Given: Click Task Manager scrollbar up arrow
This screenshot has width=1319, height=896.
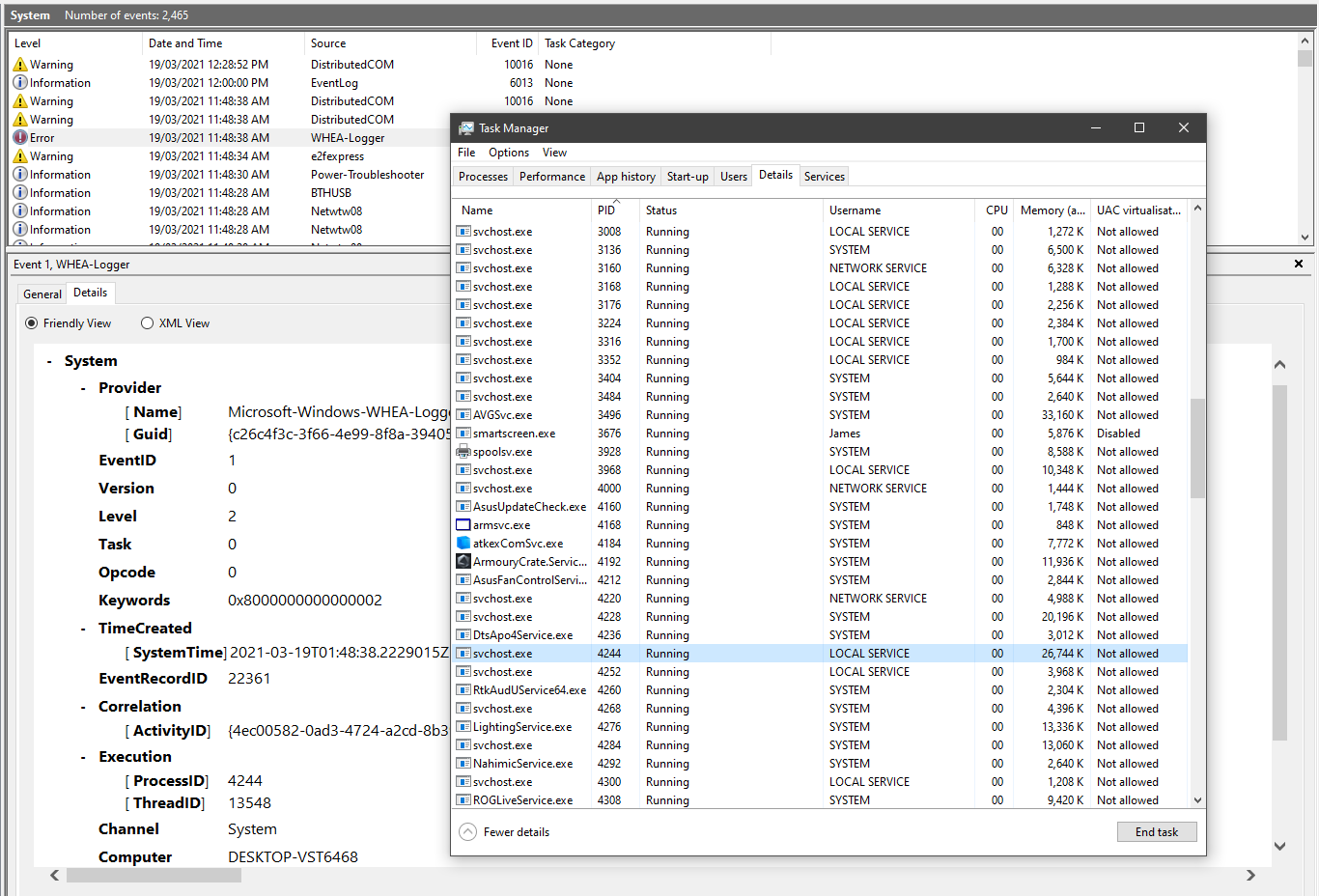Looking at the screenshot, I should click(x=1197, y=209).
